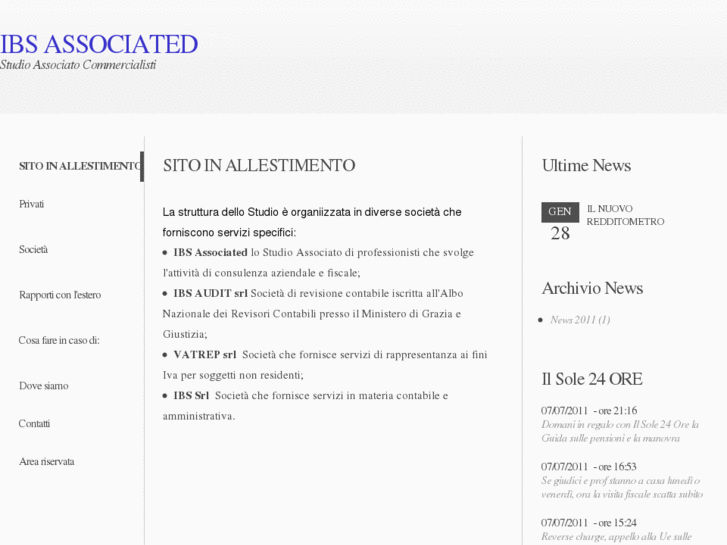Viewport: 727px width, 545px height.
Task: Click the Ultime News heading
Action: coord(586,166)
